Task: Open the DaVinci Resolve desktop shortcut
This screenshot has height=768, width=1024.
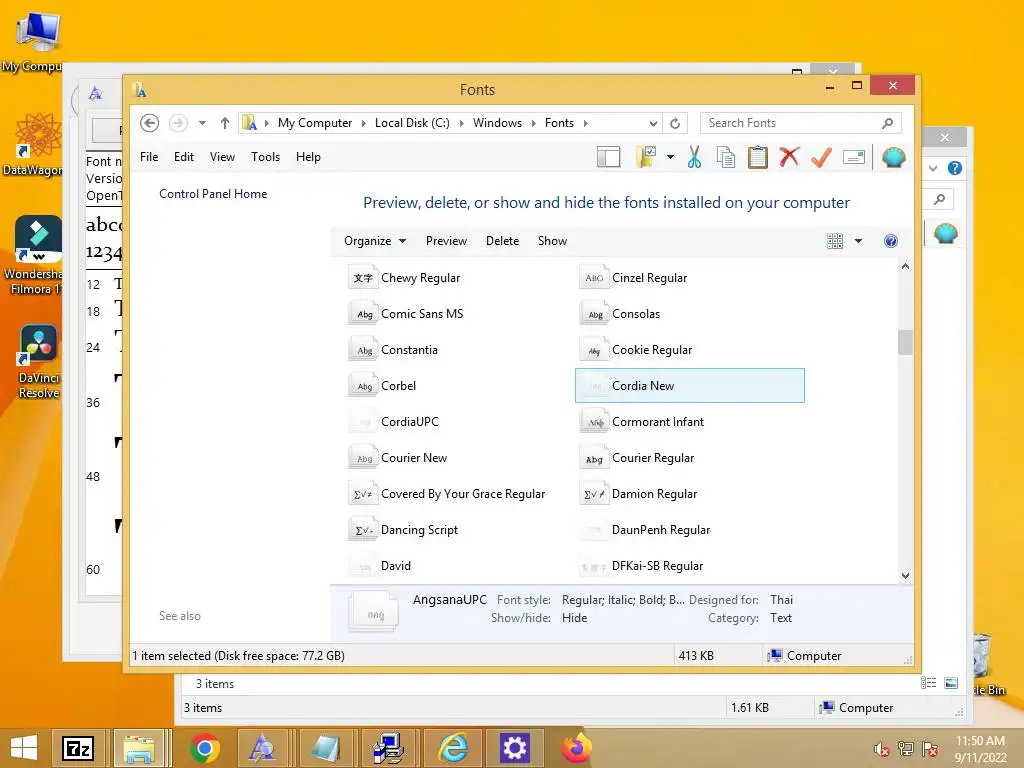Action: (x=38, y=361)
